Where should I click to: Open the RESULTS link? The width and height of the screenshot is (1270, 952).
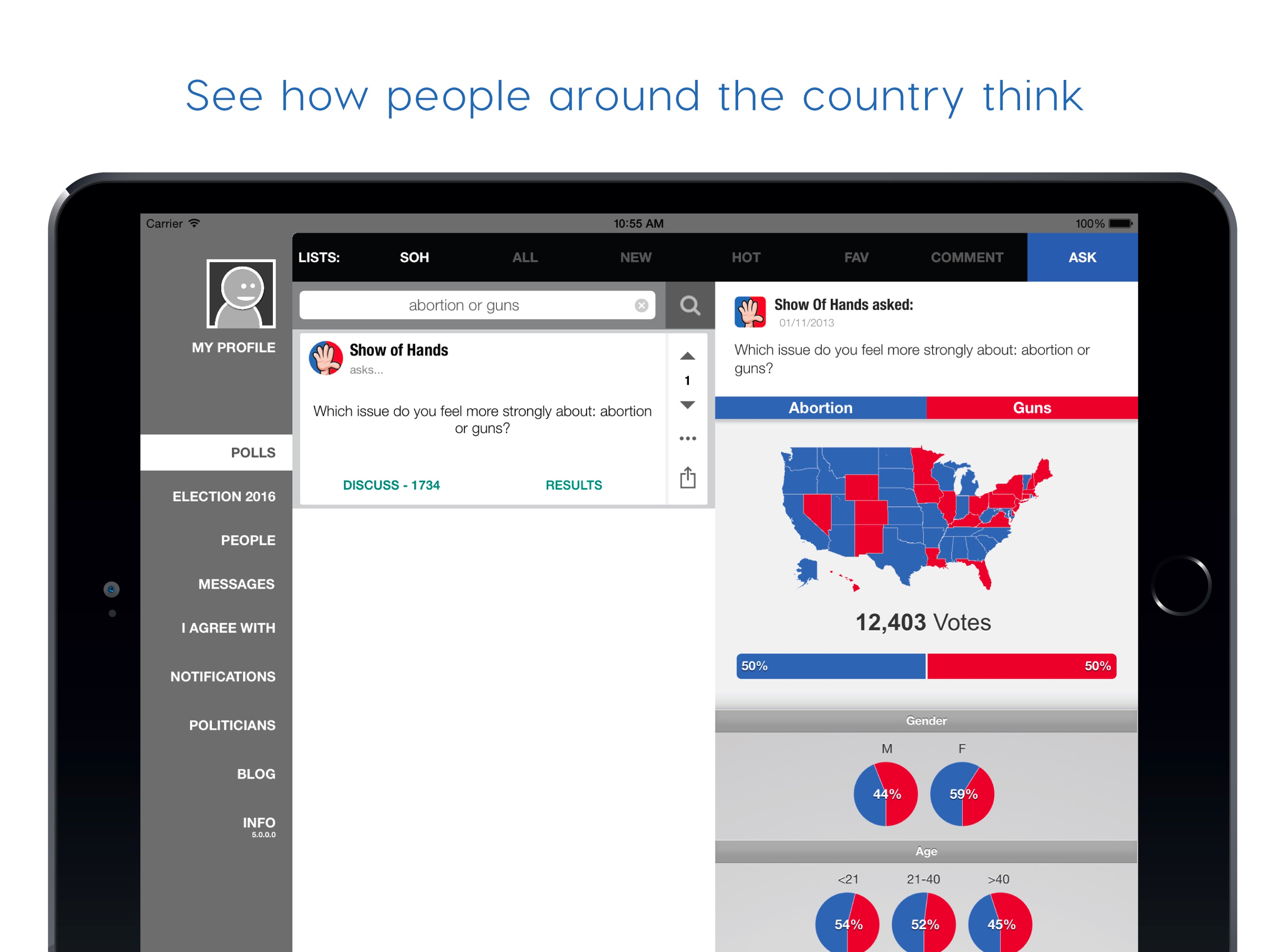click(574, 485)
